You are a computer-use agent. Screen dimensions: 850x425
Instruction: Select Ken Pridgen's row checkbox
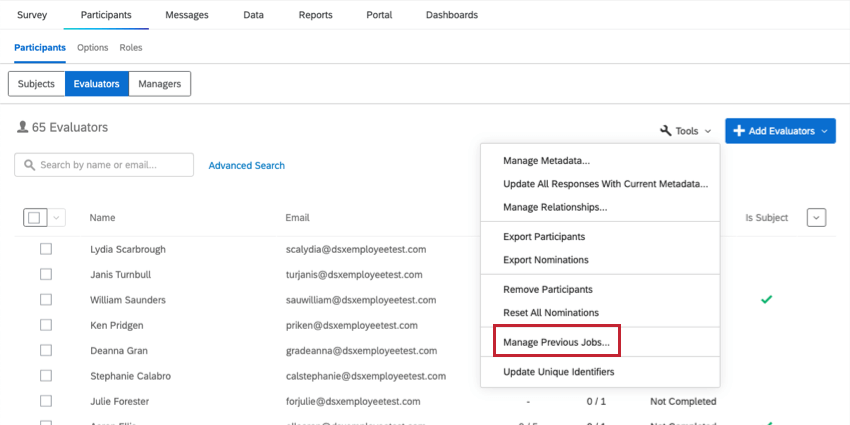pos(46,325)
